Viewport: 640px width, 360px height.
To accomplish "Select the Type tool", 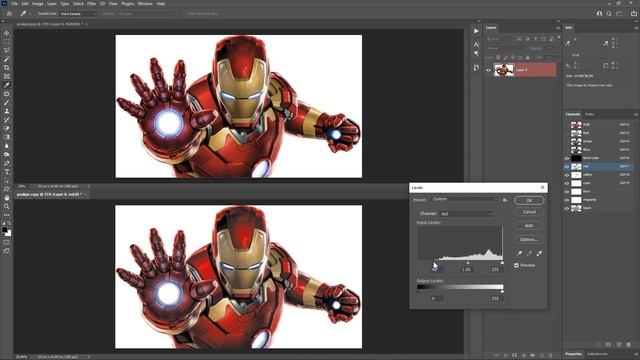I will click(x=7, y=172).
